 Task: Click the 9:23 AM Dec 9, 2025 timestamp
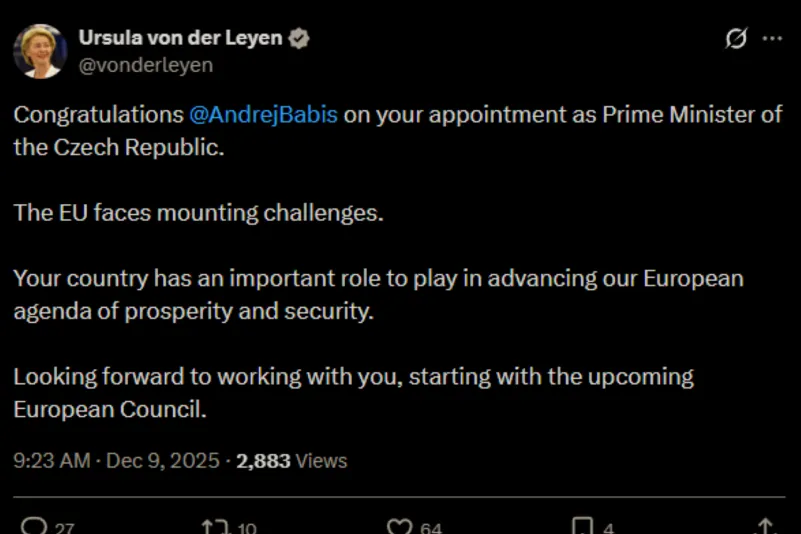point(115,461)
